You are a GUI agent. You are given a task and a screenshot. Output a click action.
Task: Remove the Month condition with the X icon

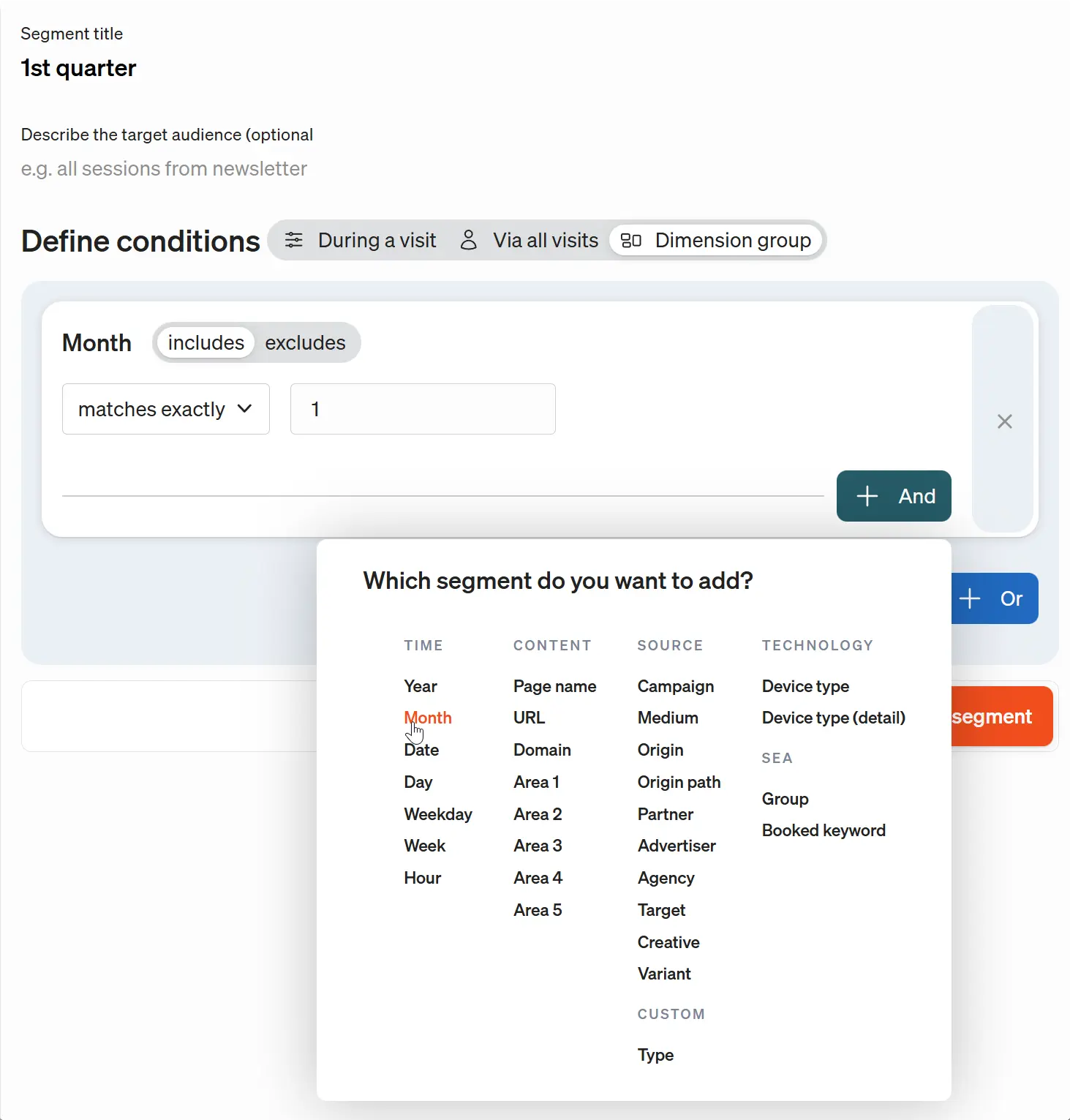1004,421
